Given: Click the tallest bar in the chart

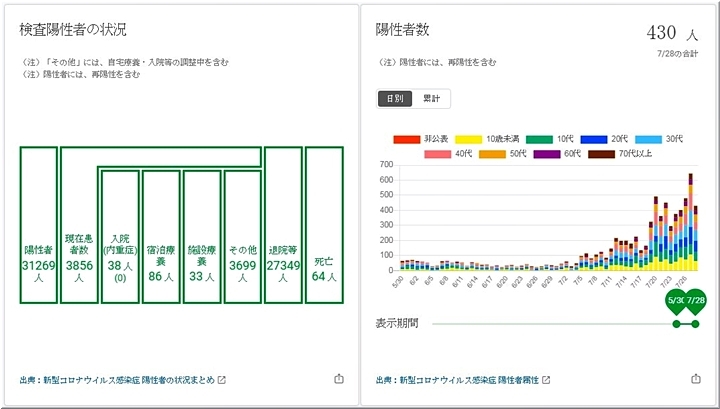Looking at the screenshot, I should [x=690, y=224].
